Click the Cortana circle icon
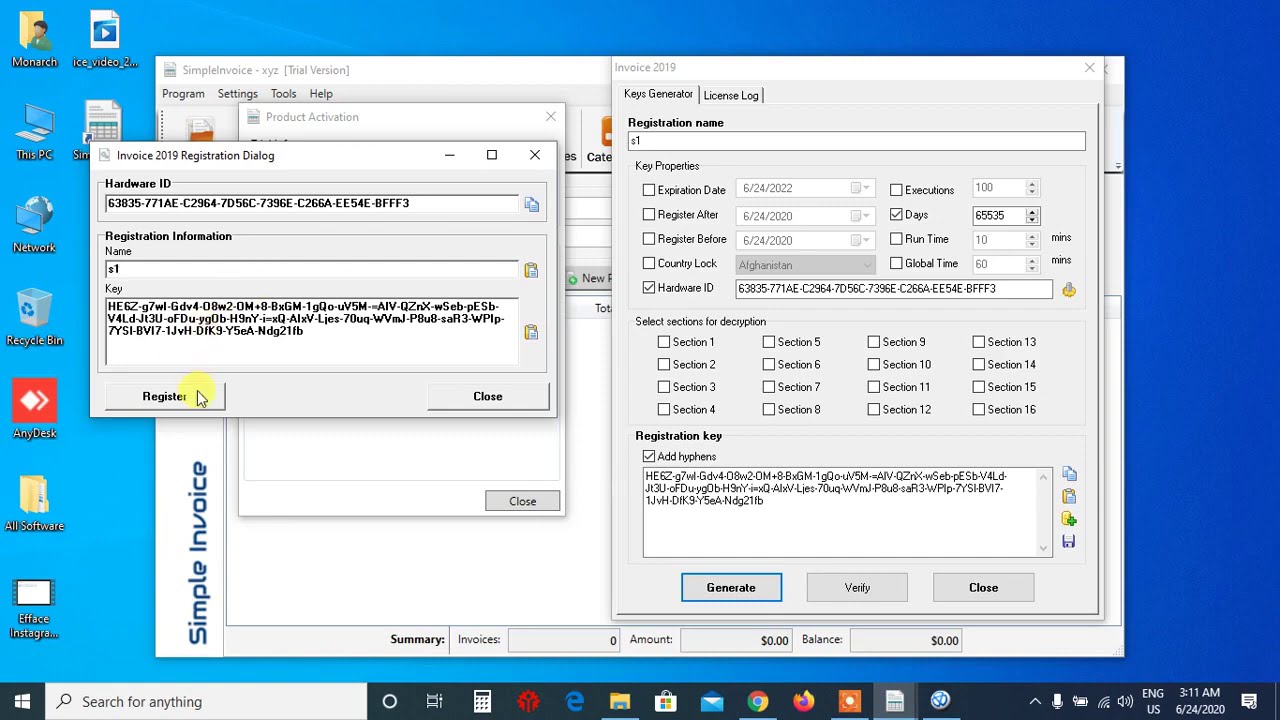The height and width of the screenshot is (720, 1280). pyautogui.click(x=389, y=701)
